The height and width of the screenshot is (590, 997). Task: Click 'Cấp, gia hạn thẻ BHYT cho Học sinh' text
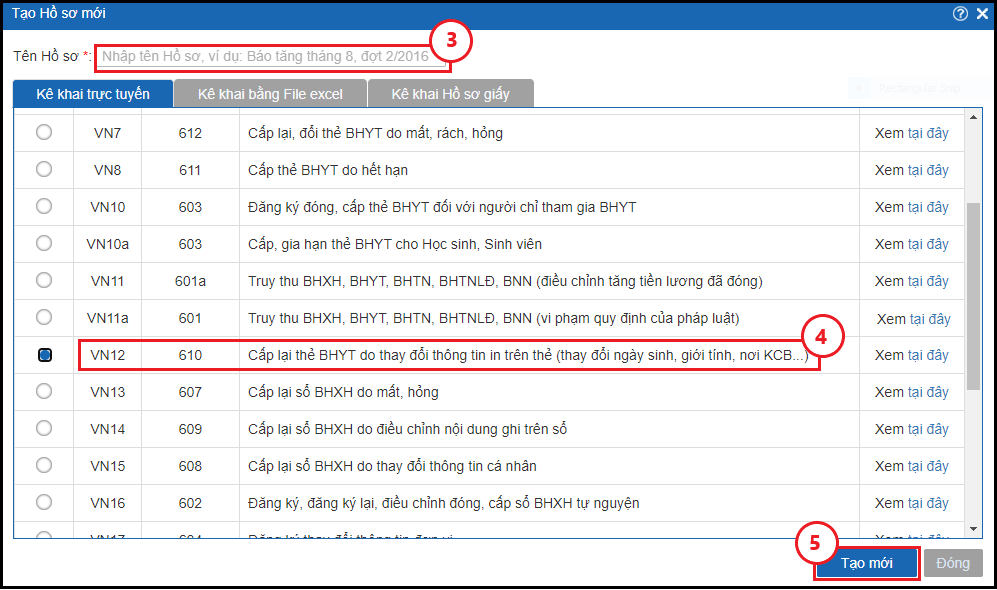(395, 244)
